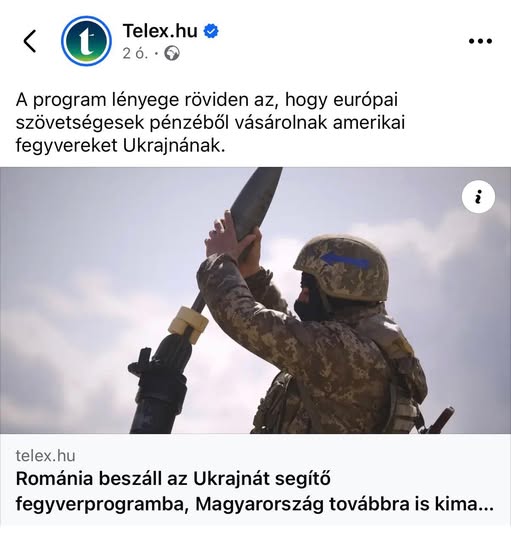Screen dimensions: 511x540
Task: Click the blue arrow on the helmet
Action: coord(345,261)
